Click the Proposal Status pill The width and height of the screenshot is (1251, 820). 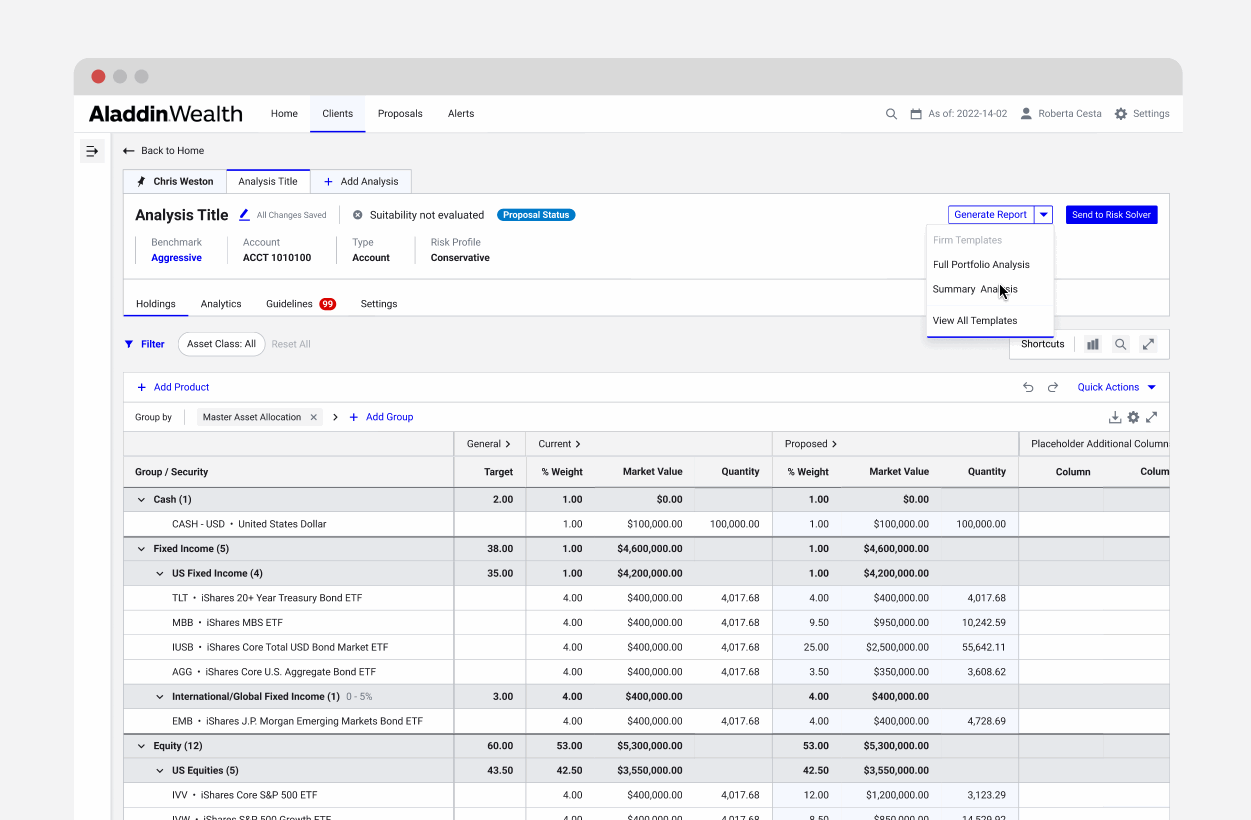(536, 215)
